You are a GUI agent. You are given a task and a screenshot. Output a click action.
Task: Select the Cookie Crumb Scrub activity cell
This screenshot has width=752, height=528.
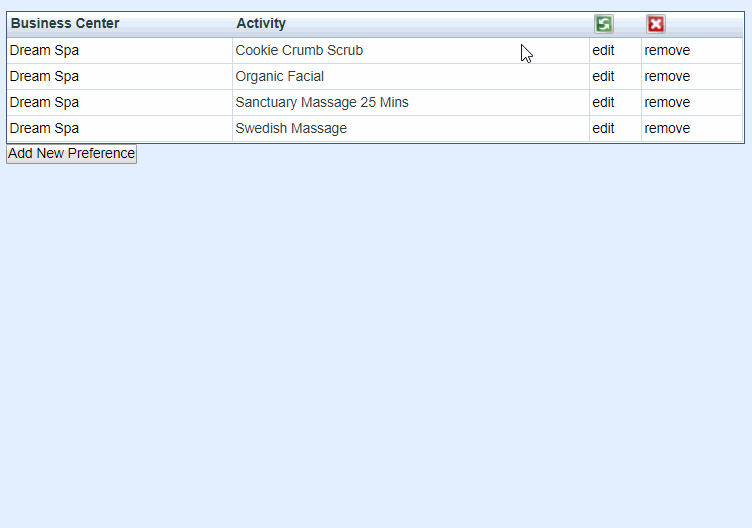(411, 50)
